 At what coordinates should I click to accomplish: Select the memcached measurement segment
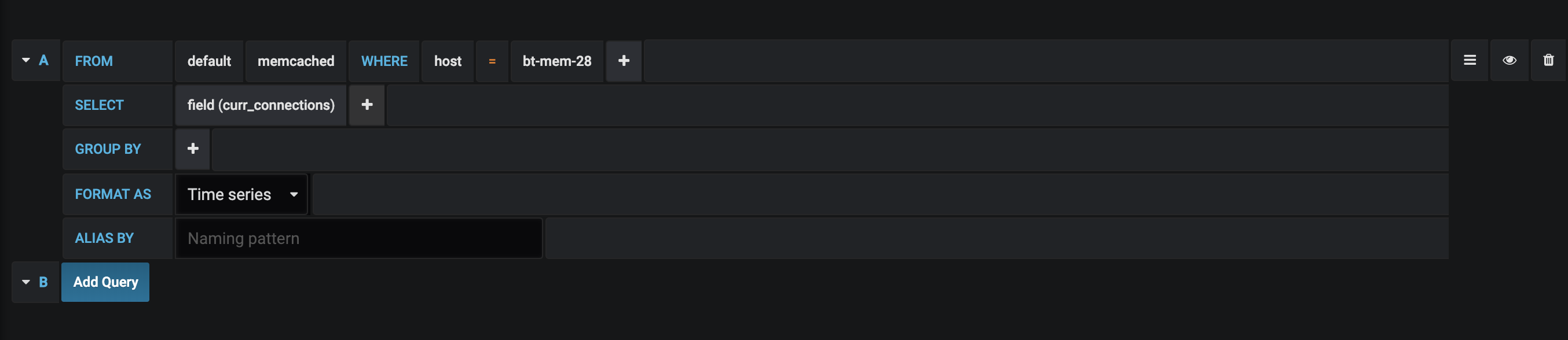click(x=296, y=61)
